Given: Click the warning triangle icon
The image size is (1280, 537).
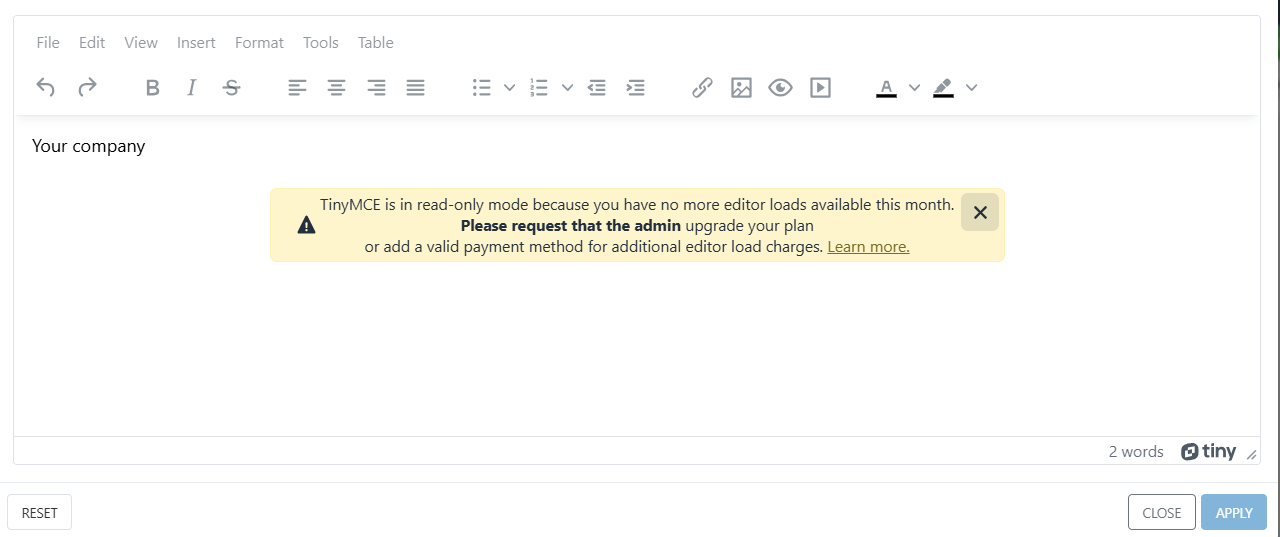Looking at the screenshot, I should pyautogui.click(x=307, y=225).
